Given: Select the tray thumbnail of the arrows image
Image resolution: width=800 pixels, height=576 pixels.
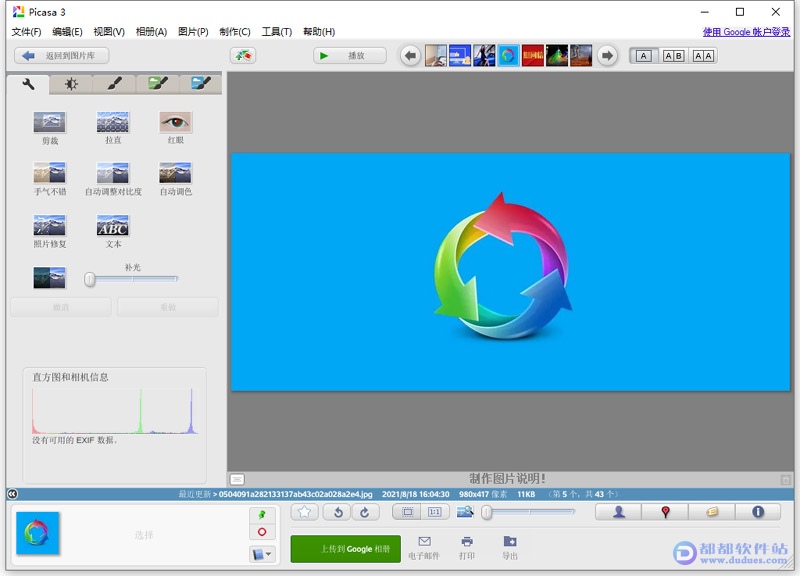Looking at the screenshot, I should pos(38,533).
